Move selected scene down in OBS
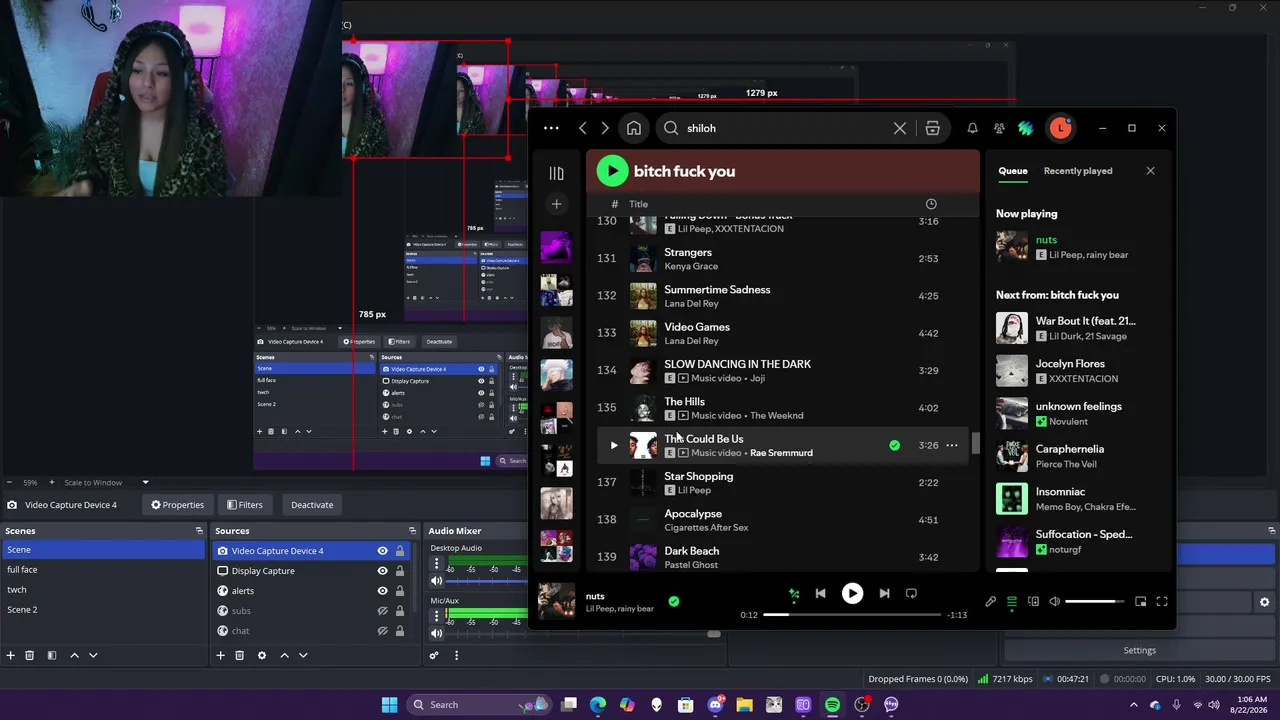This screenshot has height=720, width=1280. click(x=93, y=656)
